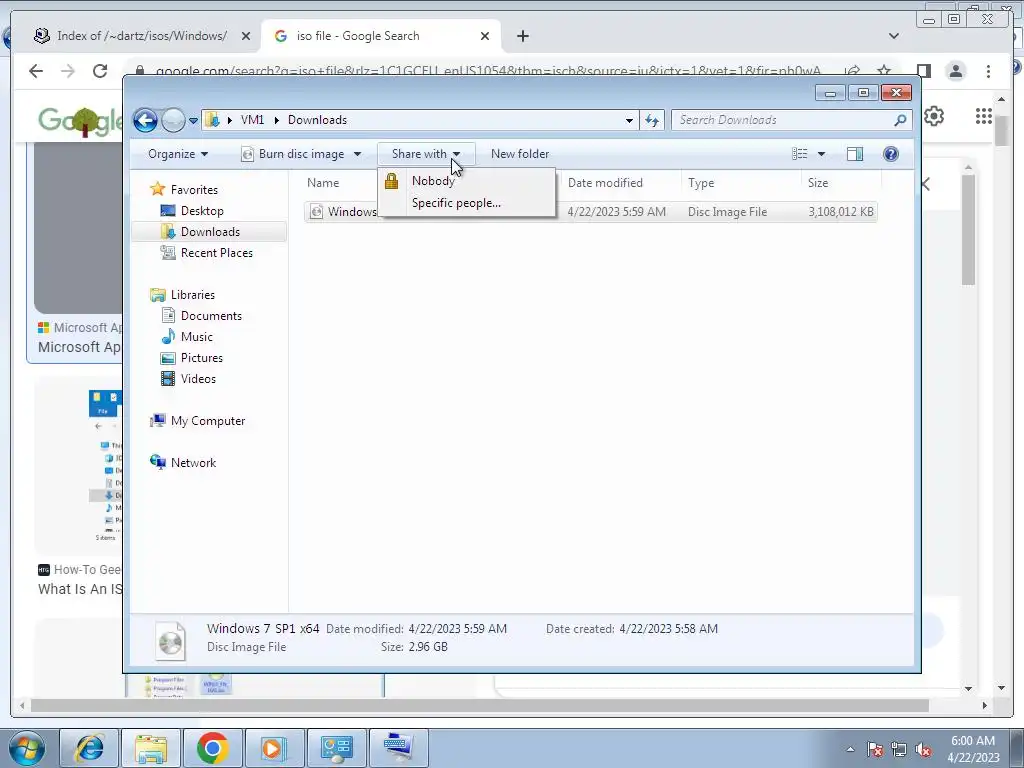1024x768 pixels.
Task: Click the Explorer Forward arrow button
Action: [173, 120]
